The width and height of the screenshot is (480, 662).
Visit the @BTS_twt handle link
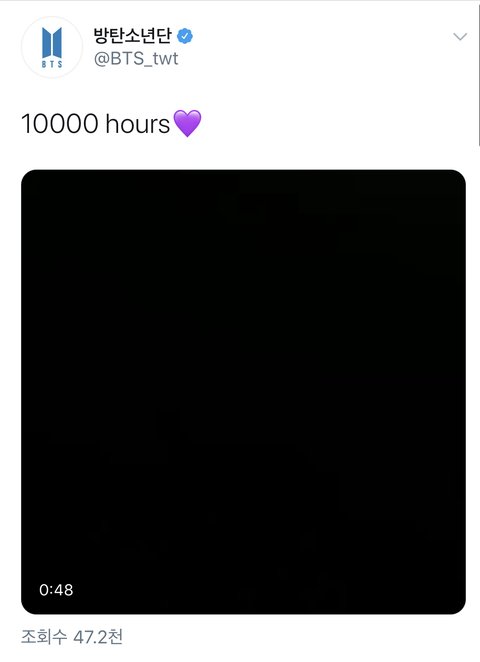(x=136, y=58)
